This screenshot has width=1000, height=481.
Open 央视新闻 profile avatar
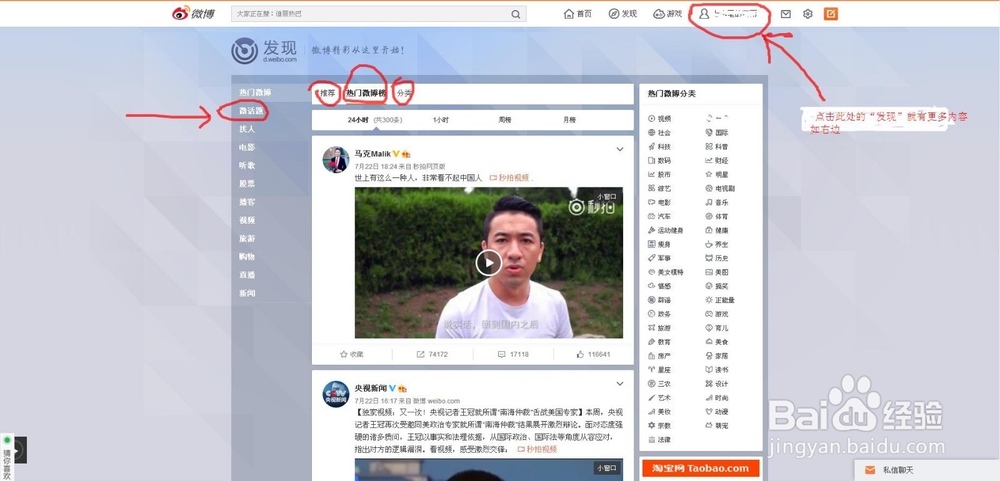(x=335, y=394)
